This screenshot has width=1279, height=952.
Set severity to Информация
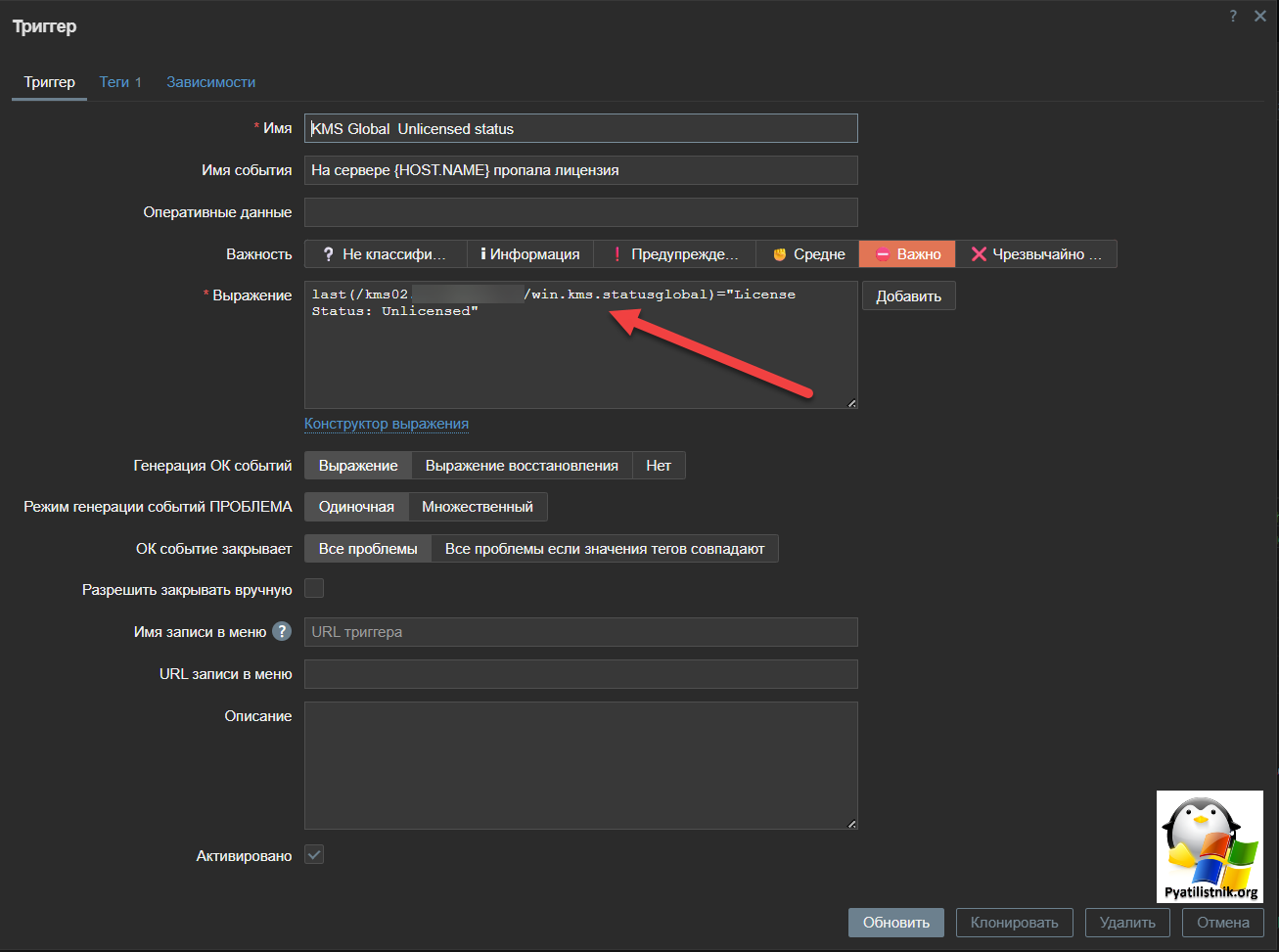[x=530, y=254]
